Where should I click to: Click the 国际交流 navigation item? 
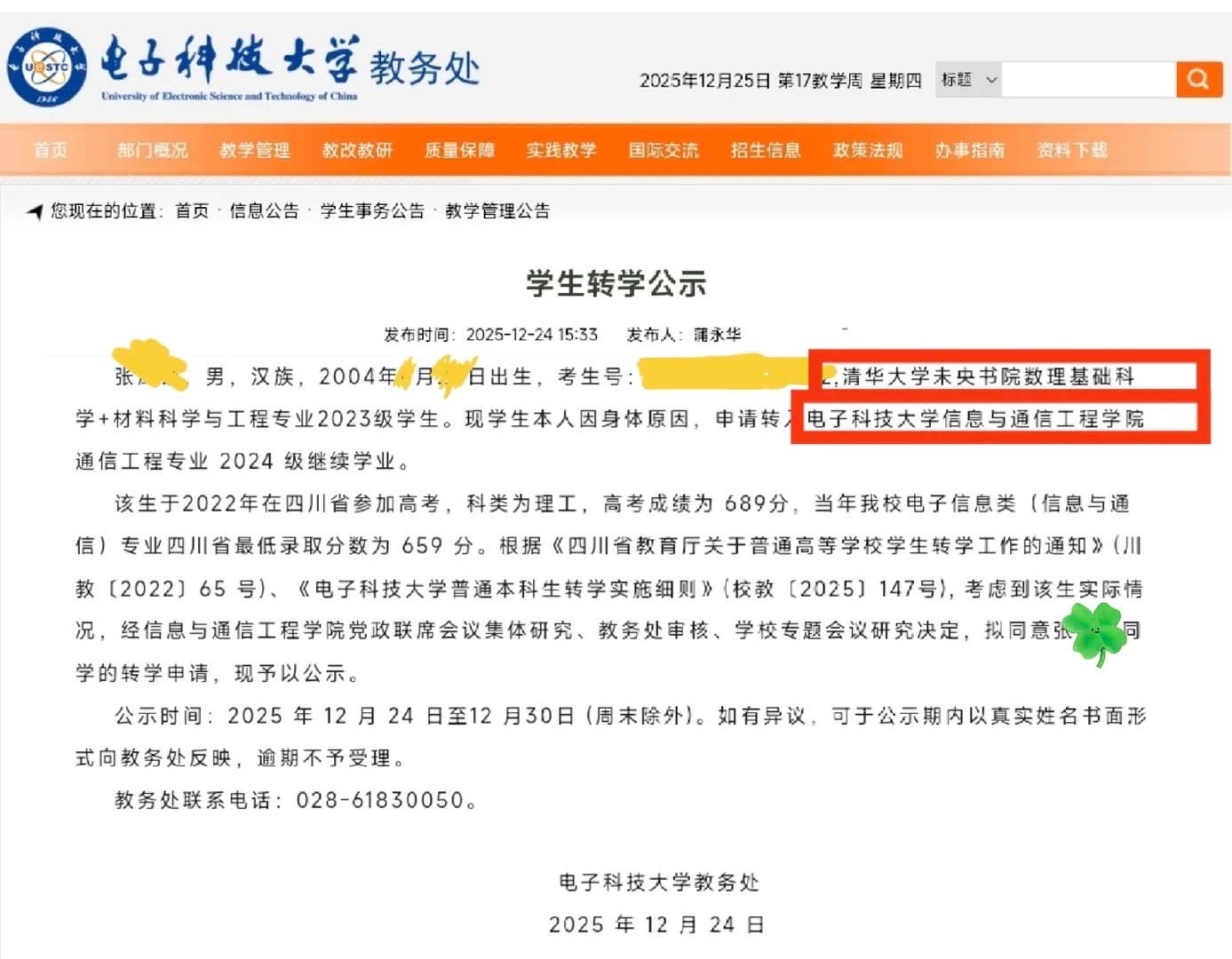(x=664, y=150)
